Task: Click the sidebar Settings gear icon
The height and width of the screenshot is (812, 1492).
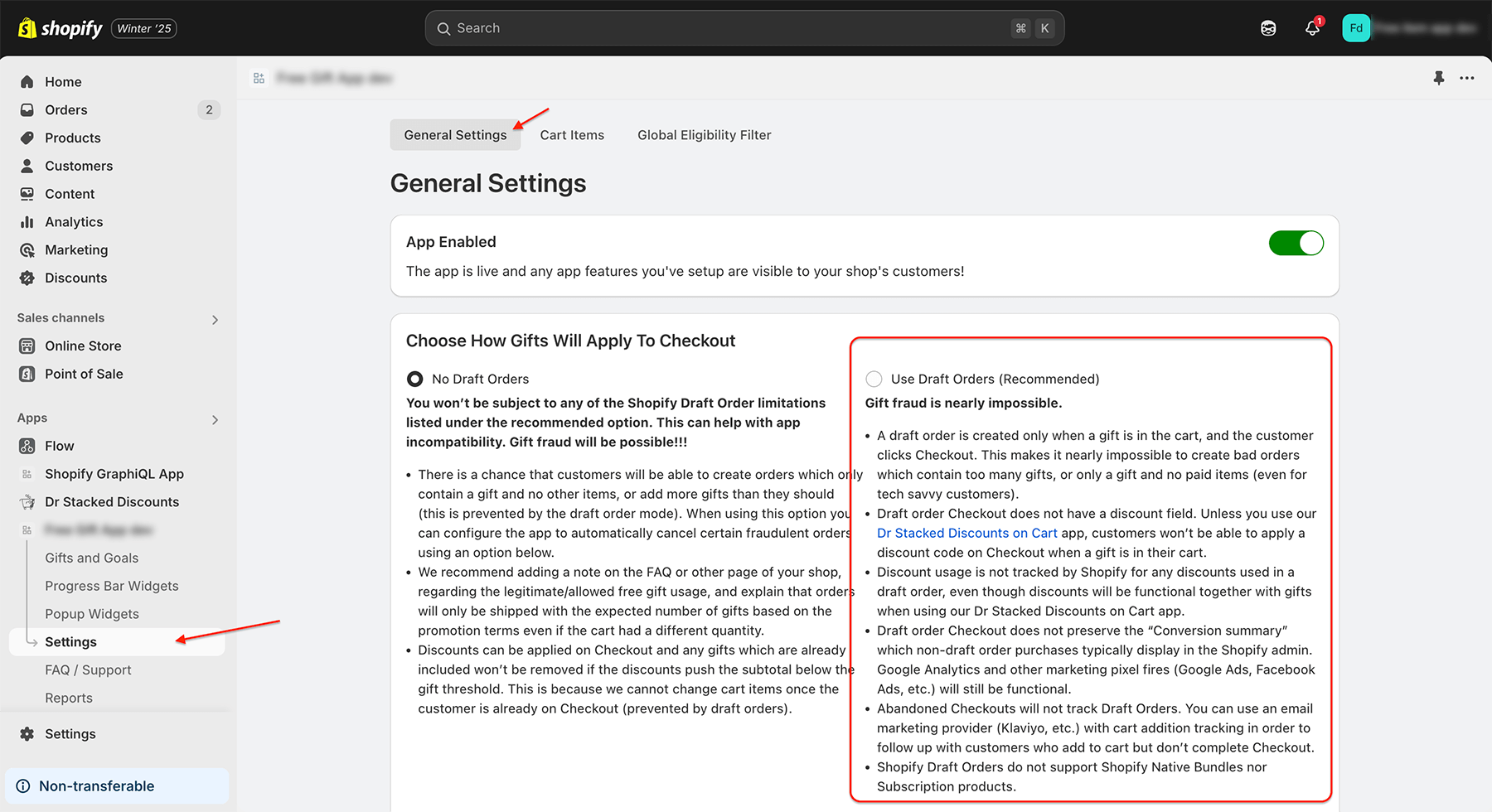Action: click(x=27, y=734)
